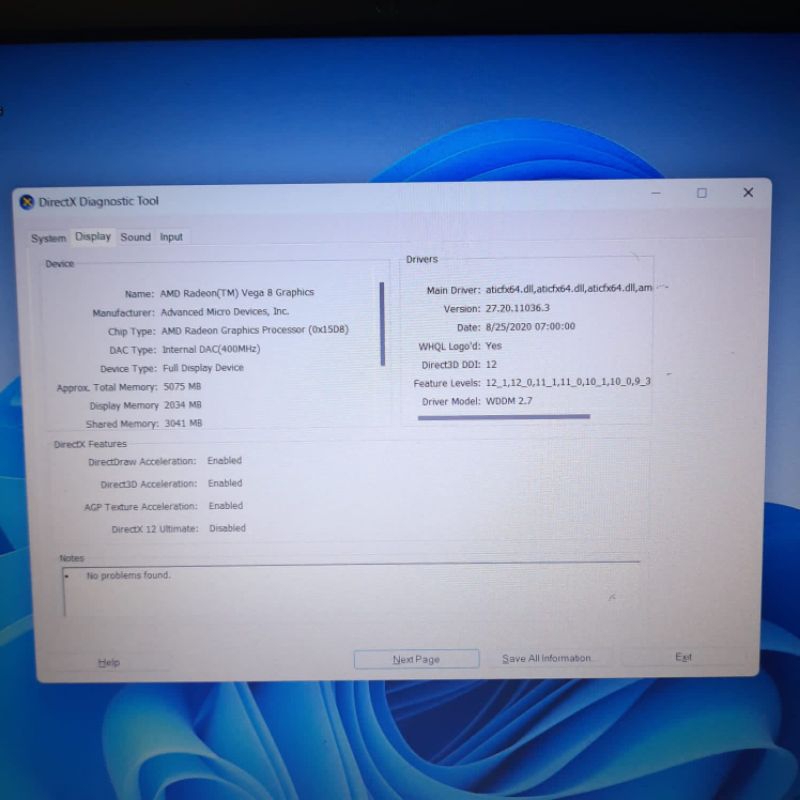Select the Display tab
The width and height of the screenshot is (800, 800).
[x=93, y=237]
